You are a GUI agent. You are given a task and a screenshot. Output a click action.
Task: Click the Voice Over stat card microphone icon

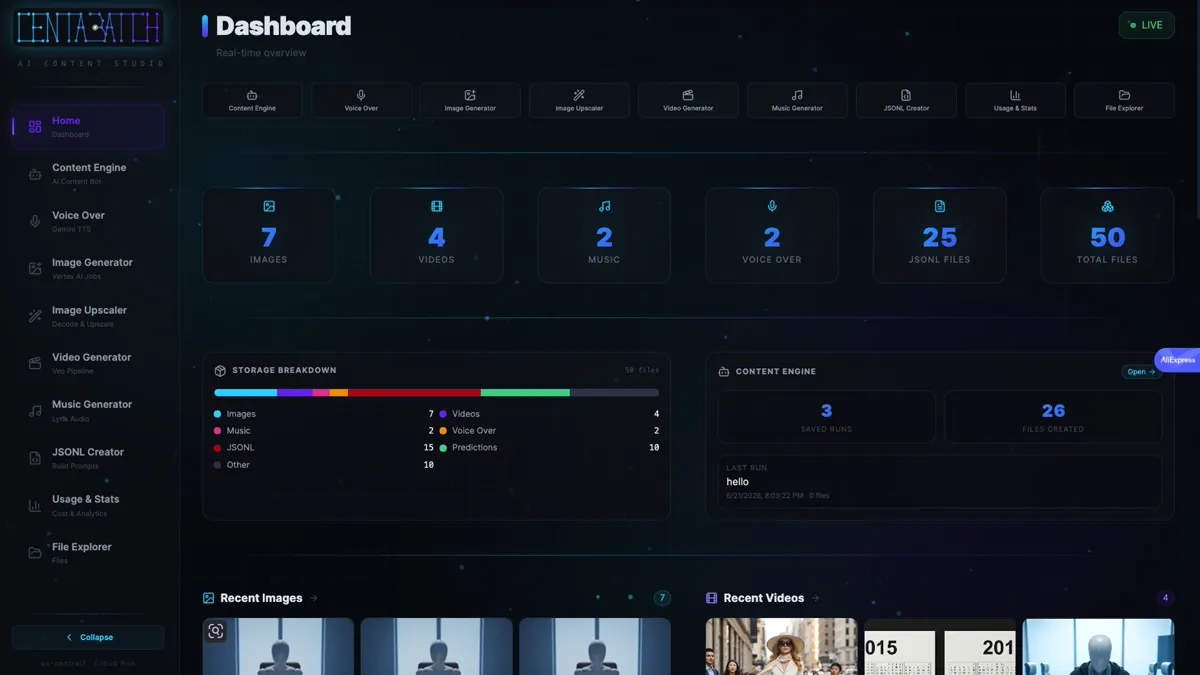(772, 206)
